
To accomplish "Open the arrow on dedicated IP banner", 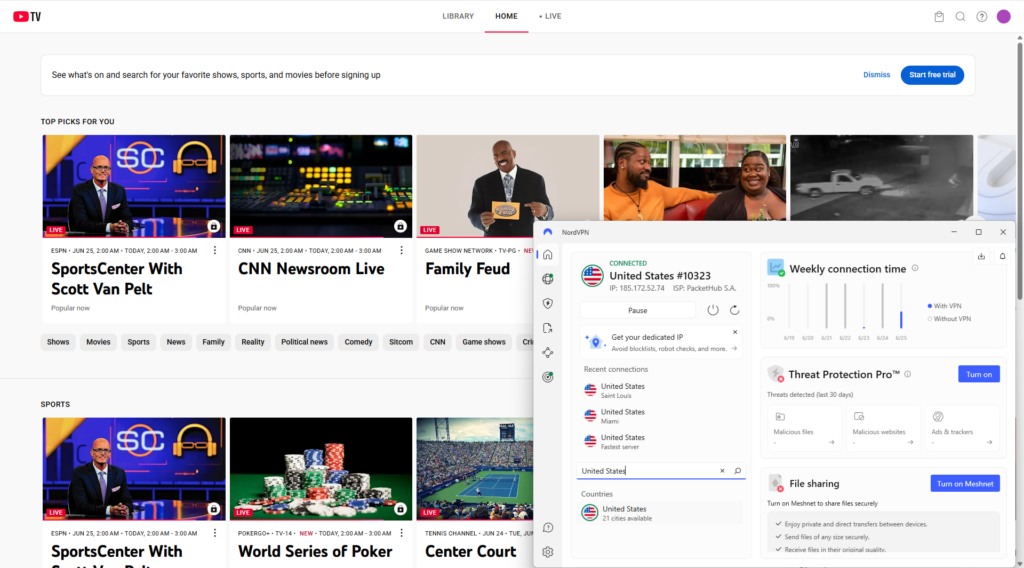I will 735,349.
